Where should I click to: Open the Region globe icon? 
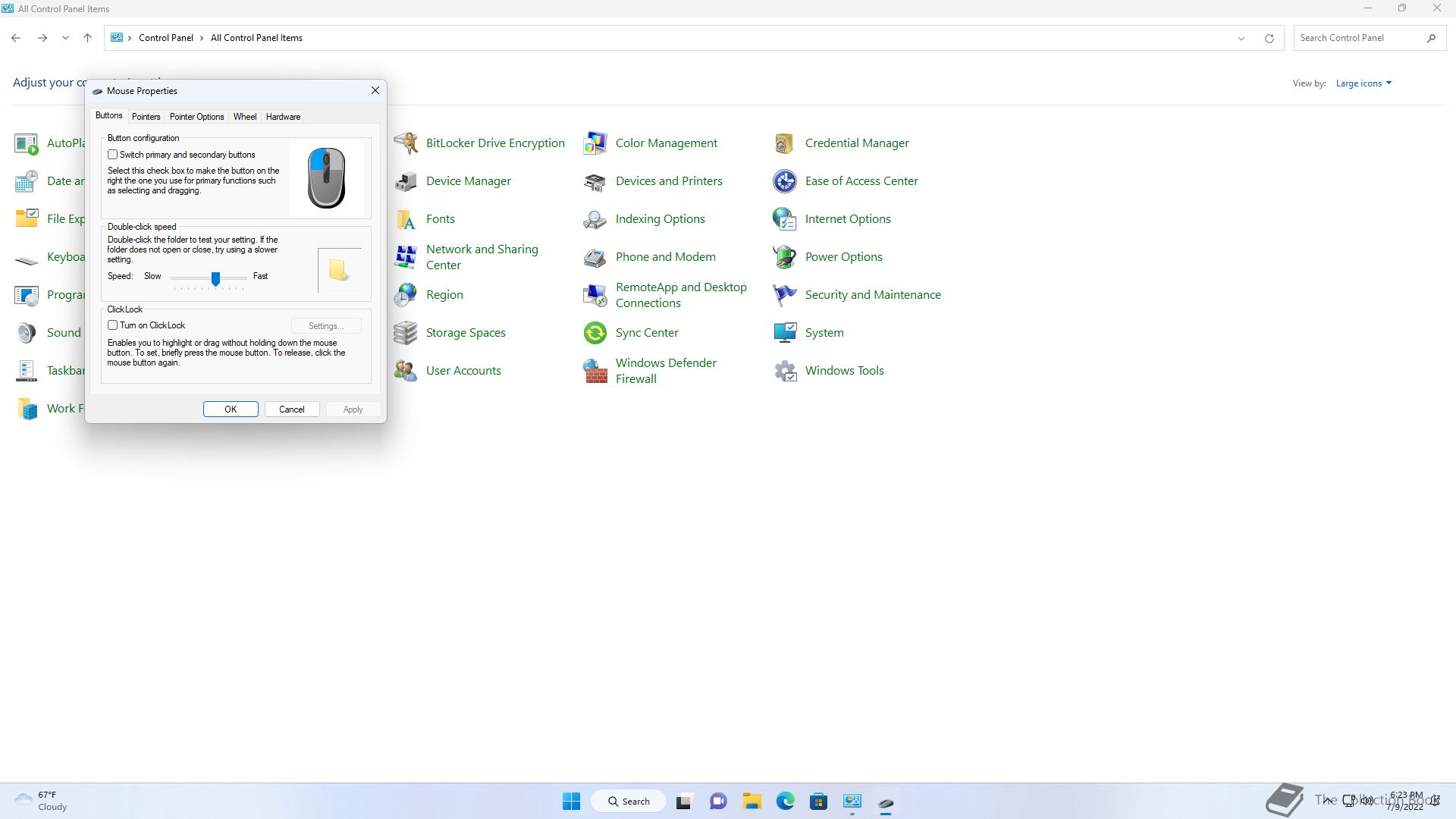pos(406,294)
